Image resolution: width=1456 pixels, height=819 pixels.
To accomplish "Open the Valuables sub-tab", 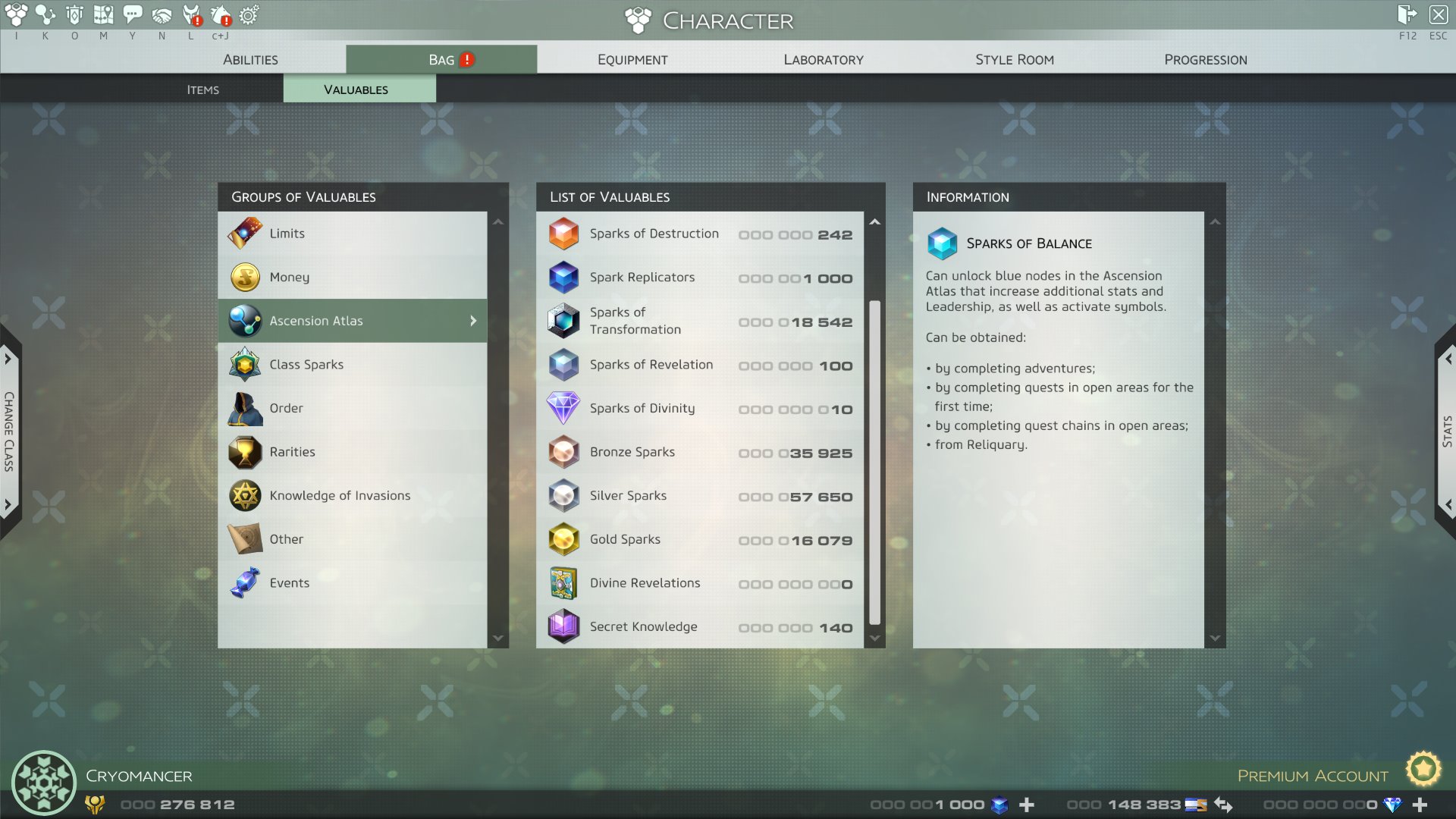I will tap(359, 89).
